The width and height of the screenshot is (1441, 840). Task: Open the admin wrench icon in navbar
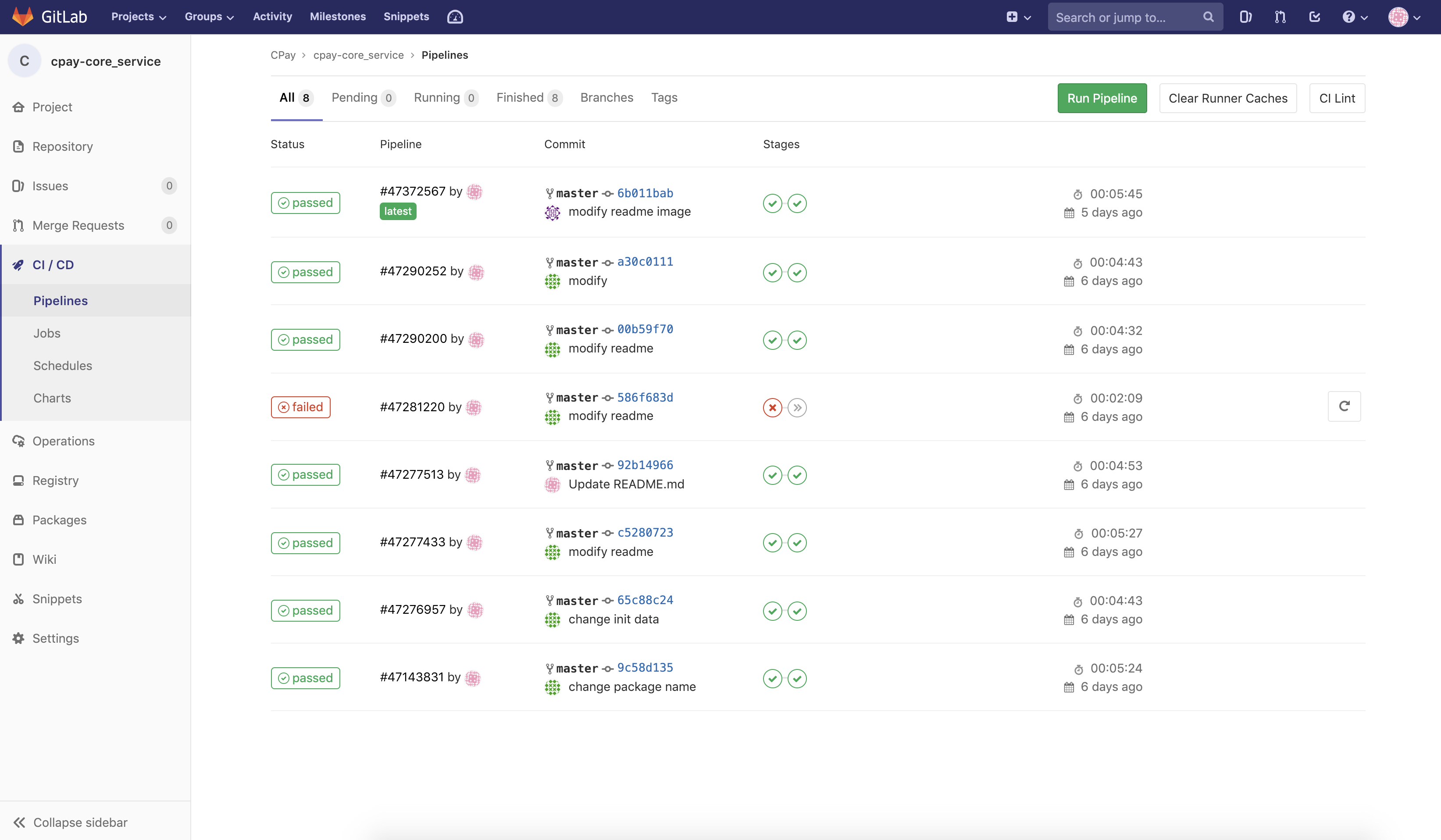[455, 17]
